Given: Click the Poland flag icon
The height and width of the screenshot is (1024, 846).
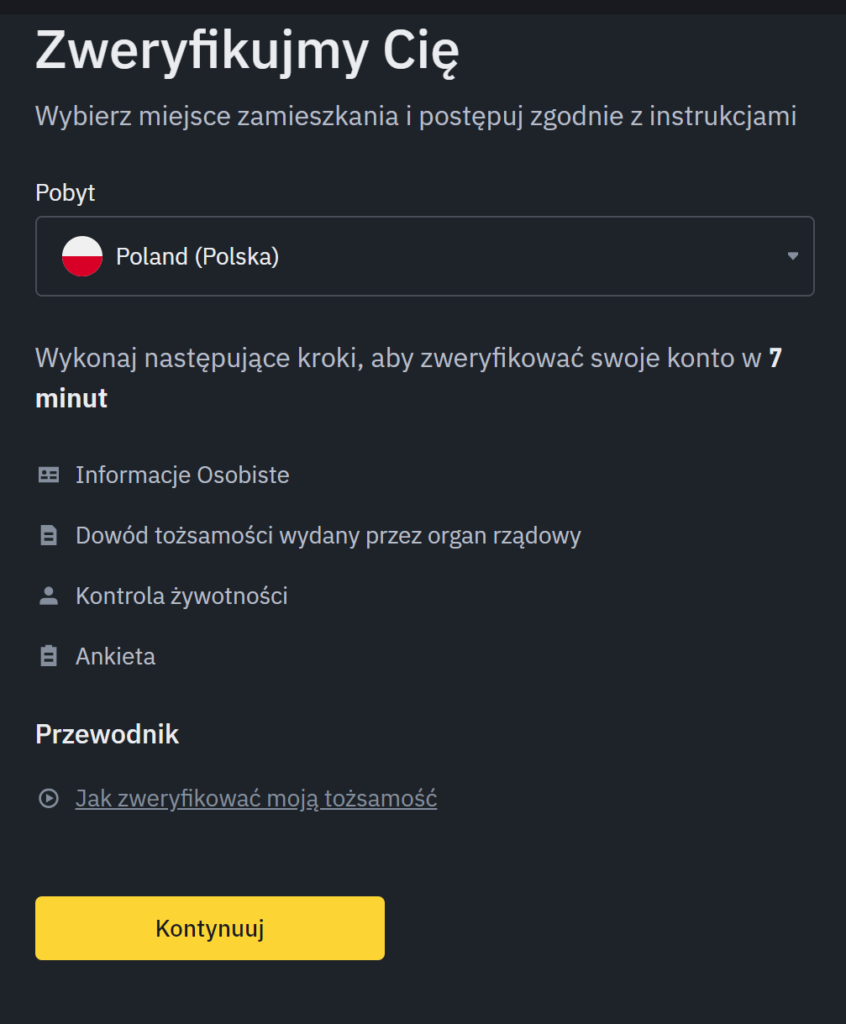Looking at the screenshot, I should 82,257.
